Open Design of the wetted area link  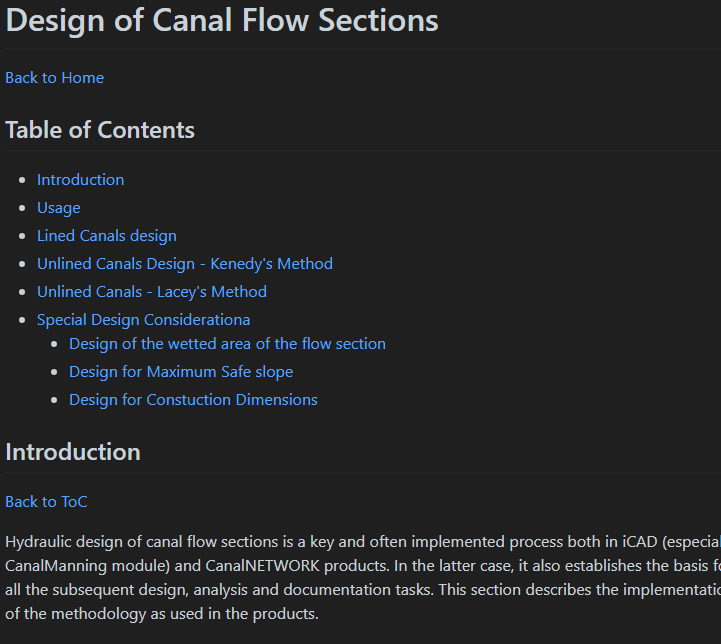coord(227,344)
